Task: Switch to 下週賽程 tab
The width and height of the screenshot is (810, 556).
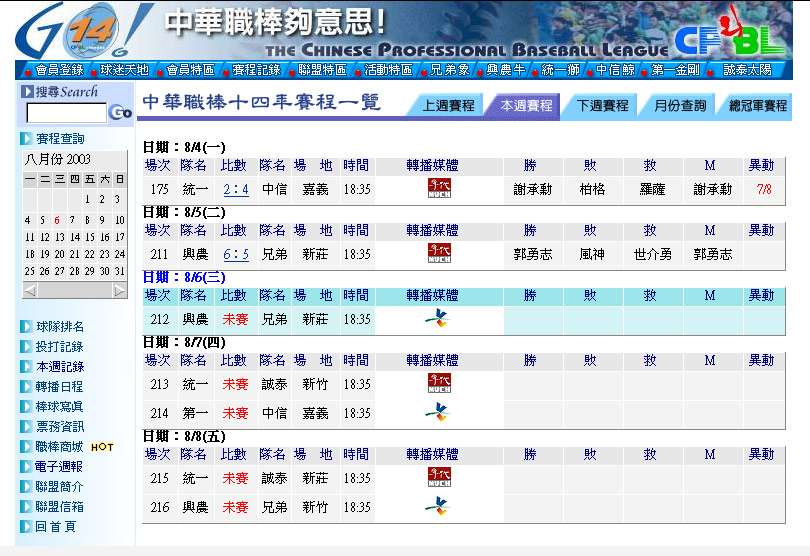Action: 602,106
